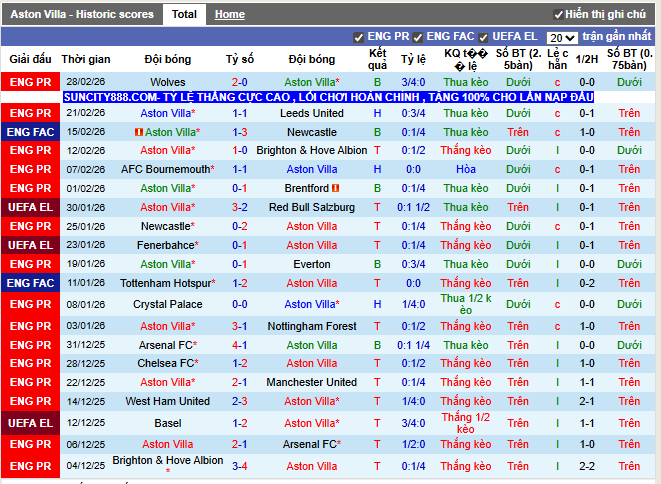Image resolution: width=661 pixels, height=484 pixels.
Task: Switch to the Home tab
Action: click(230, 14)
